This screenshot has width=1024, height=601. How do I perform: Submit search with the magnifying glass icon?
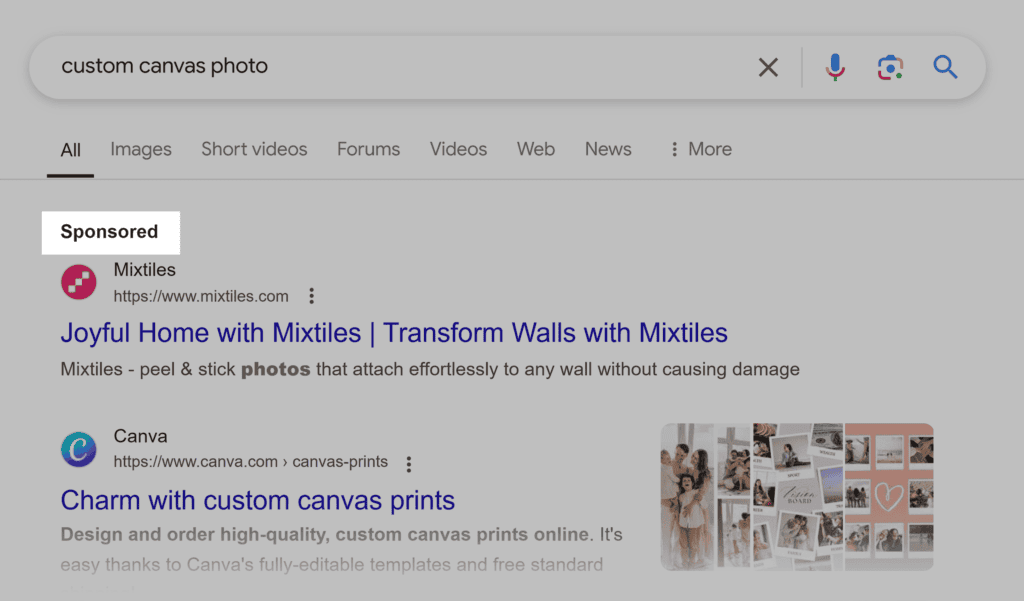pyautogui.click(x=945, y=67)
